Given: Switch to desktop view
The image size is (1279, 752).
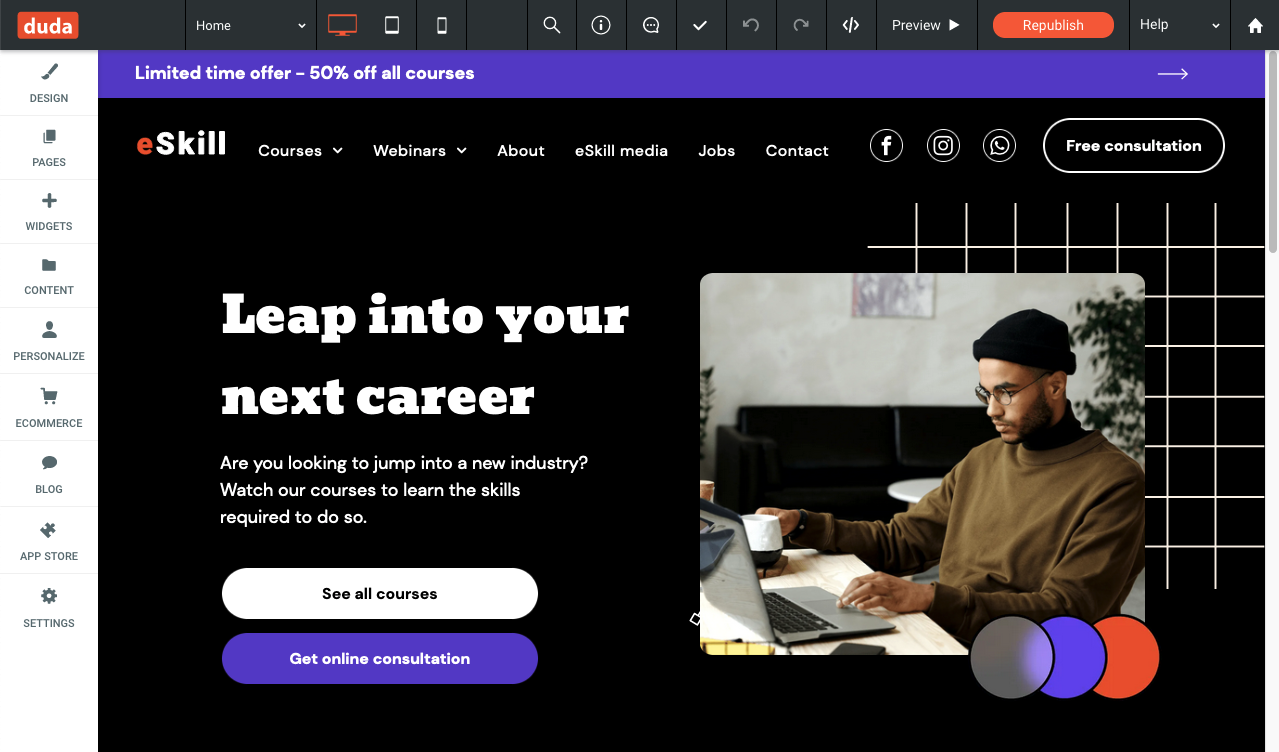Looking at the screenshot, I should coord(342,25).
